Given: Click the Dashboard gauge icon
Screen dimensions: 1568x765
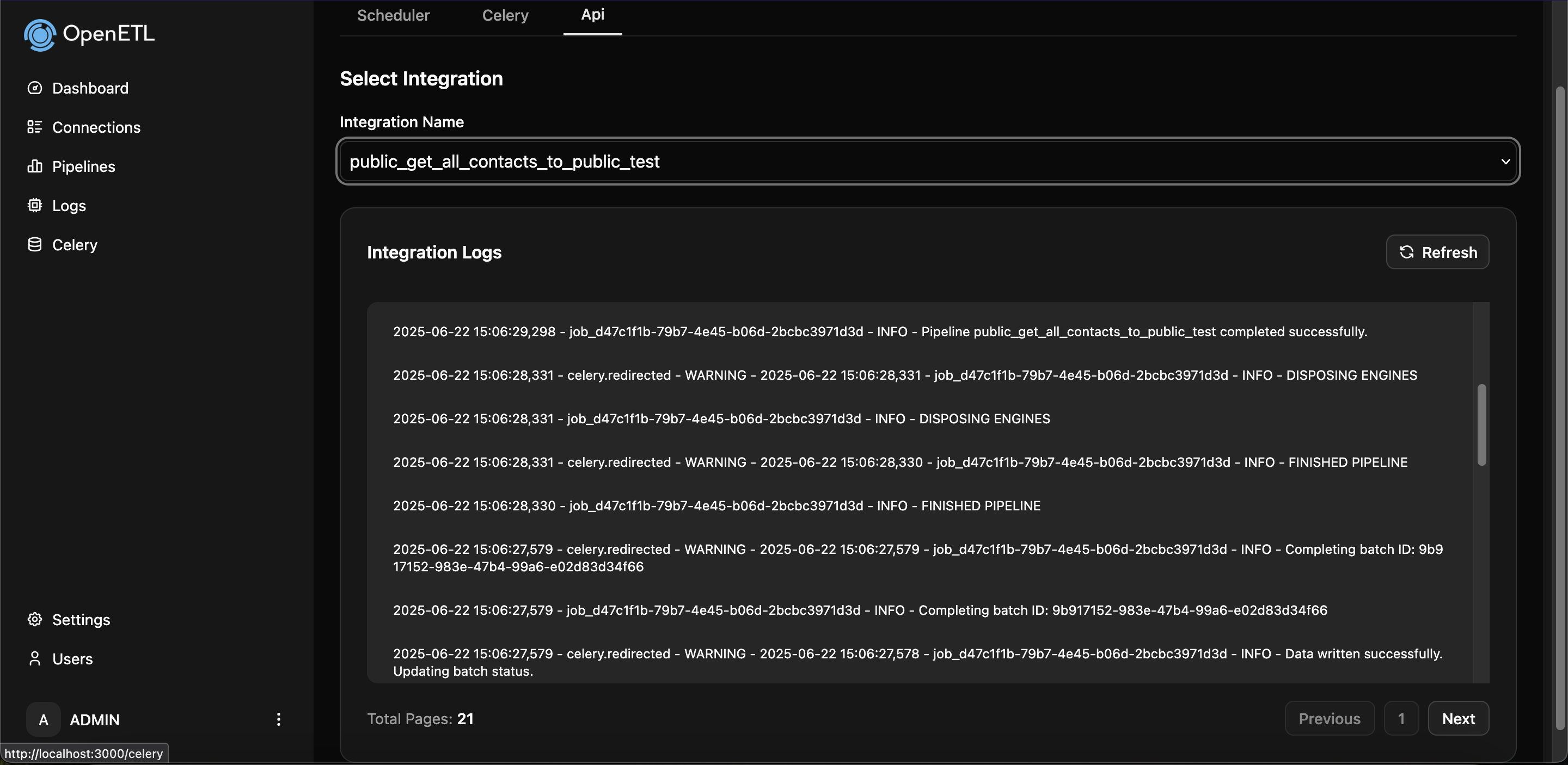Looking at the screenshot, I should click(35, 88).
